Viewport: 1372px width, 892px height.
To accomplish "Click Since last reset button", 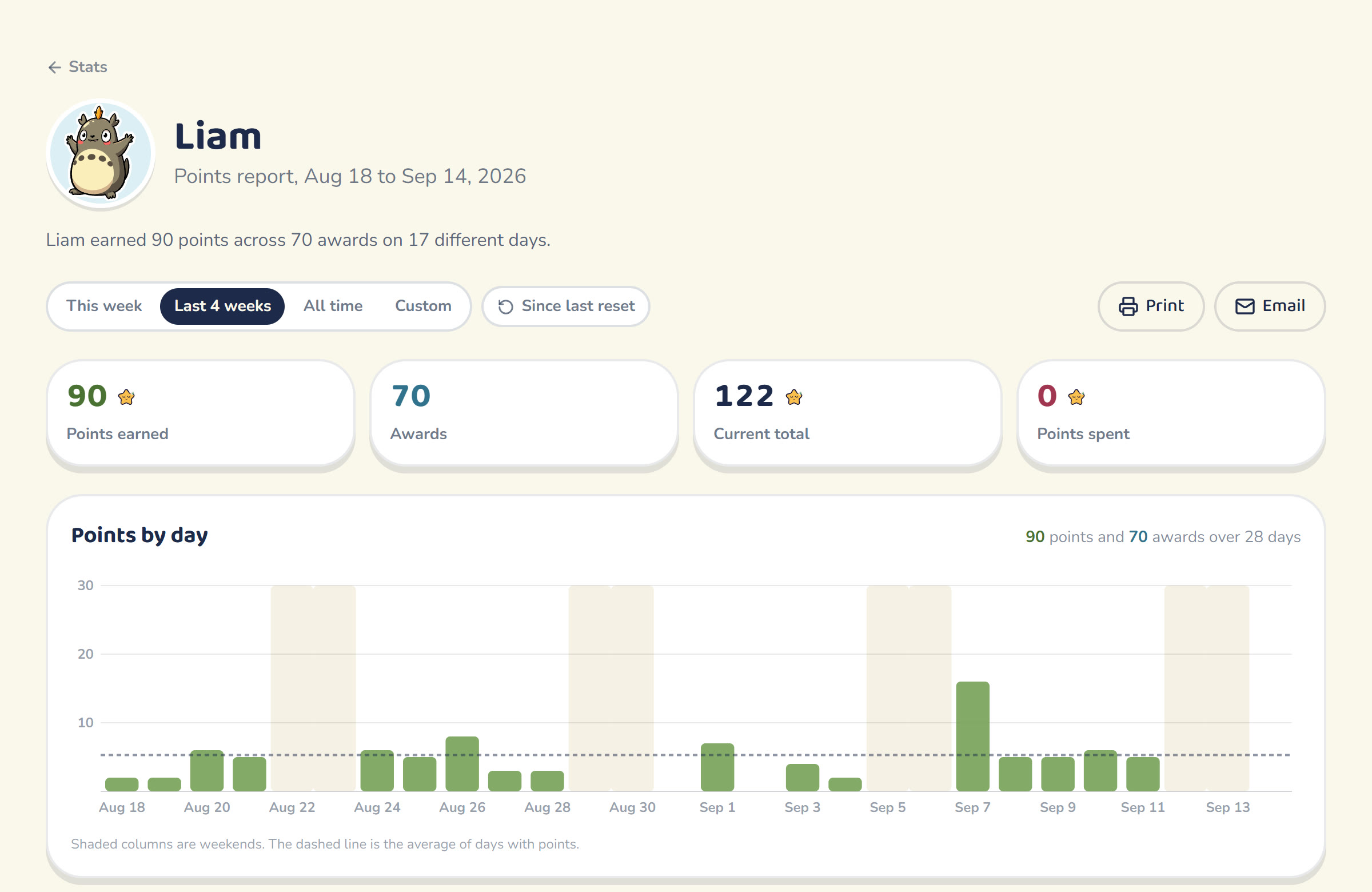I will 566,306.
